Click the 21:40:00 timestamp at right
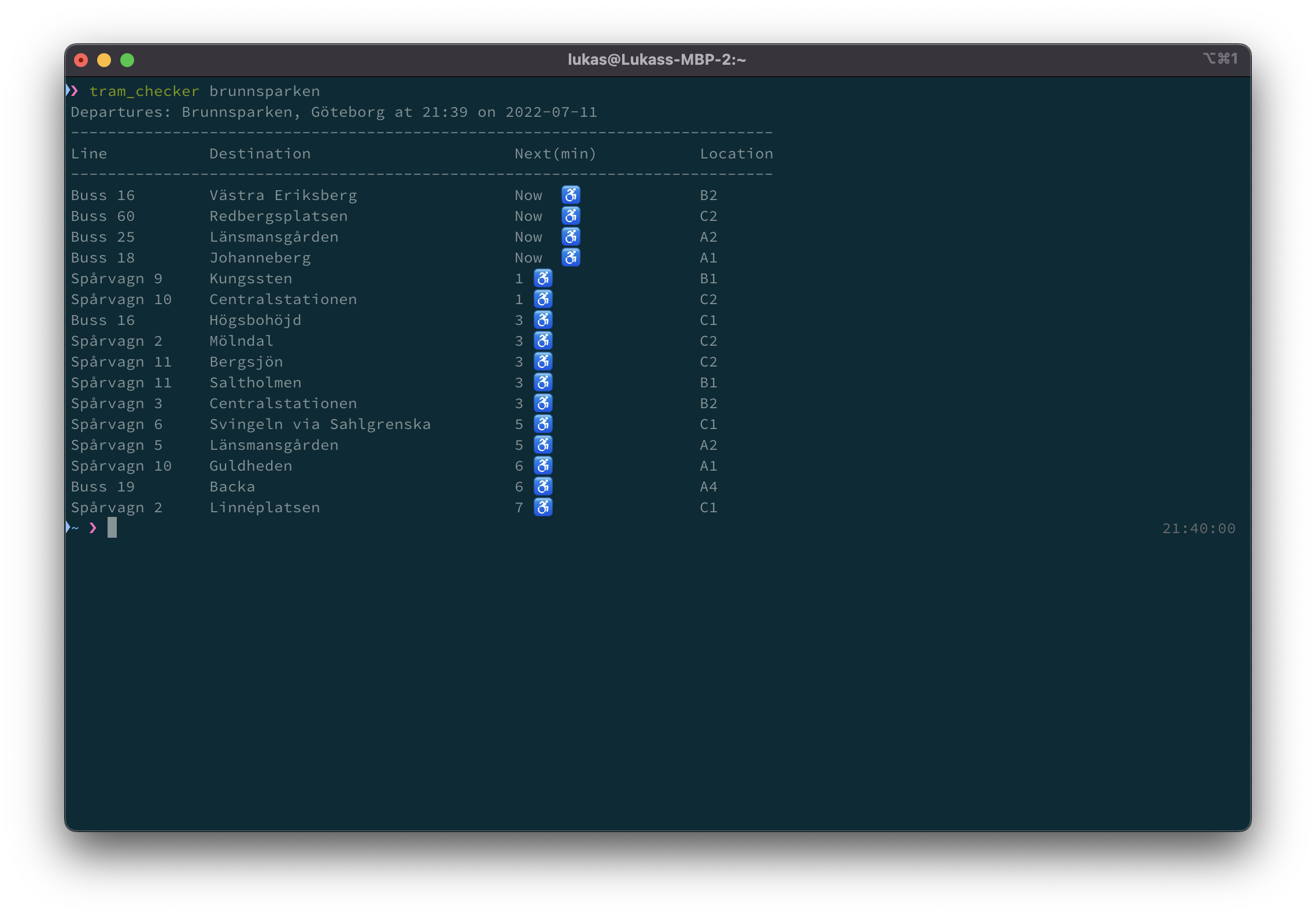The image size is (1316, 917). tap(1199, 528)
